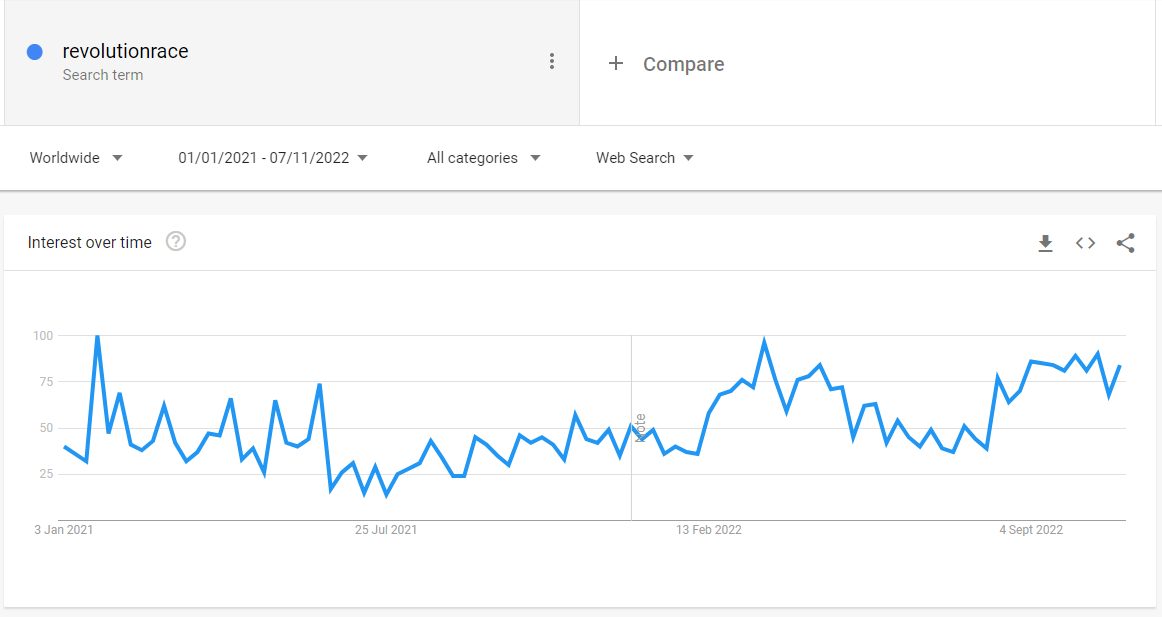Click the 3 Jan 2021 axis label
The image size is (1162, 617).
pos(63,530)
